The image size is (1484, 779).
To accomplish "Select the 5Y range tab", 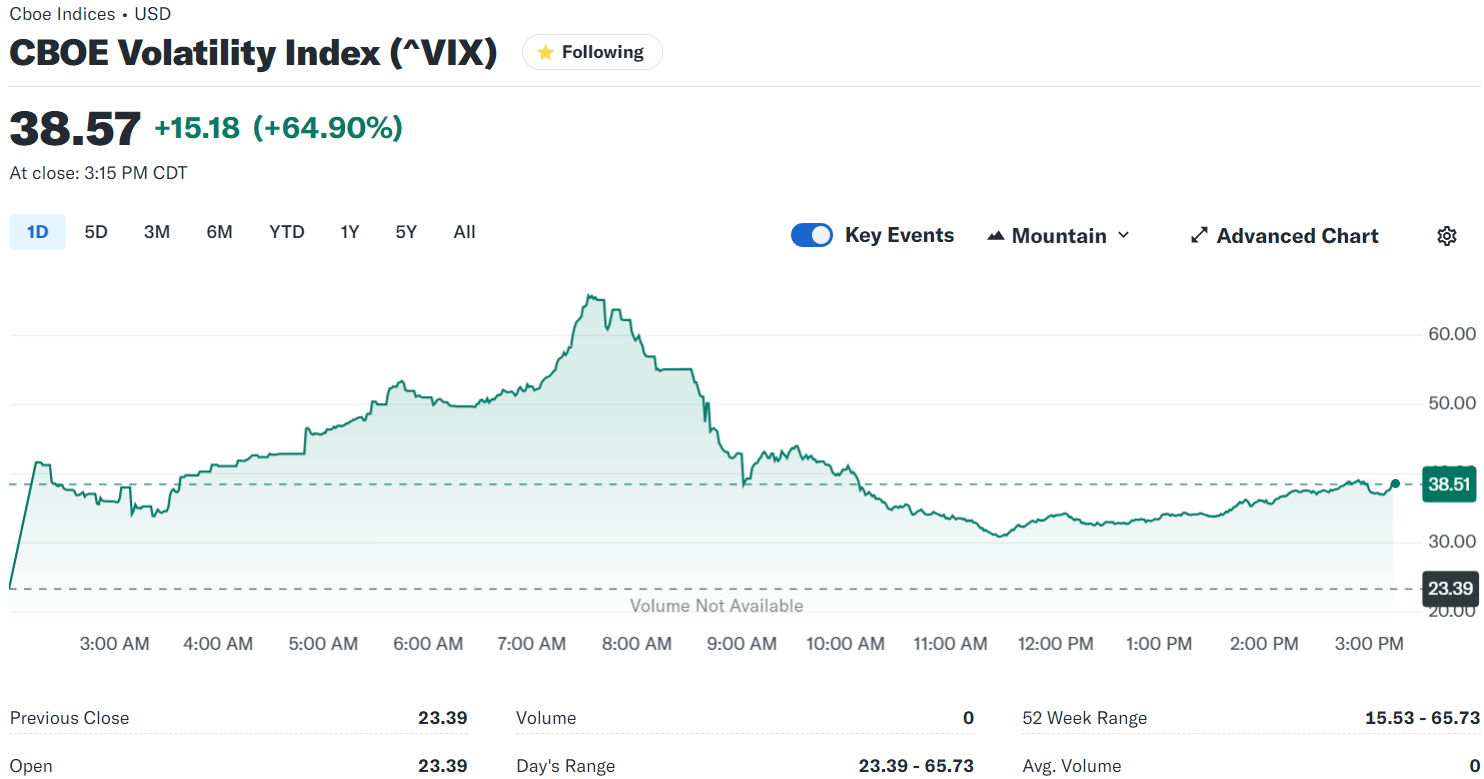I will (405, 232).
